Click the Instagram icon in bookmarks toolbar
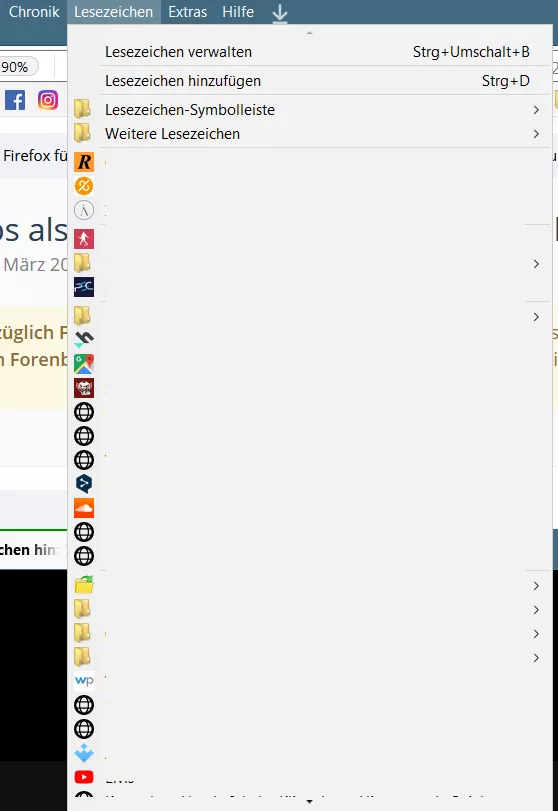Image resolution: width=558 pixels, height=811 pixels. pos(48,100)
